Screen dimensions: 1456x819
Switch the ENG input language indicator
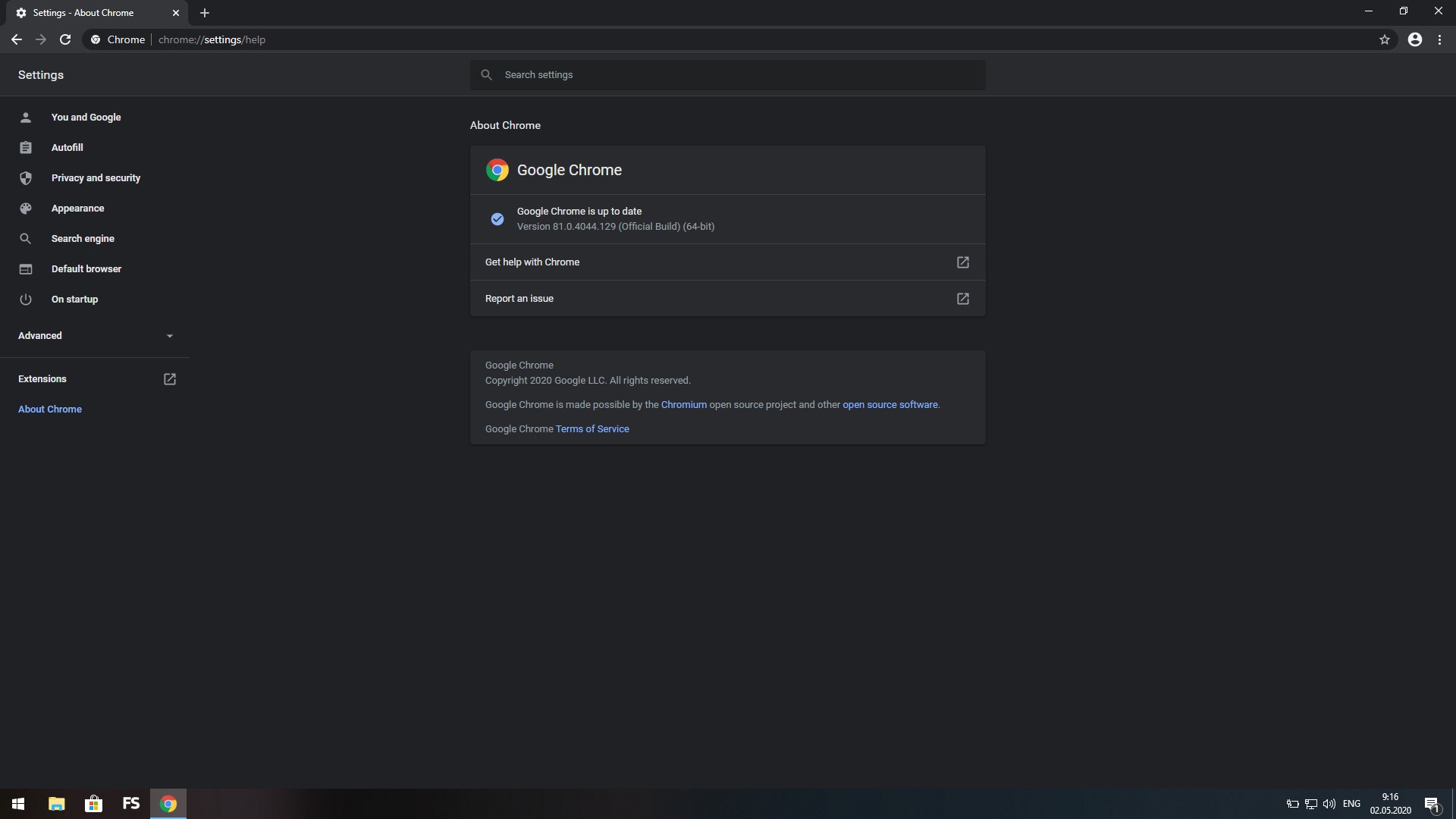click(1351, 804)
